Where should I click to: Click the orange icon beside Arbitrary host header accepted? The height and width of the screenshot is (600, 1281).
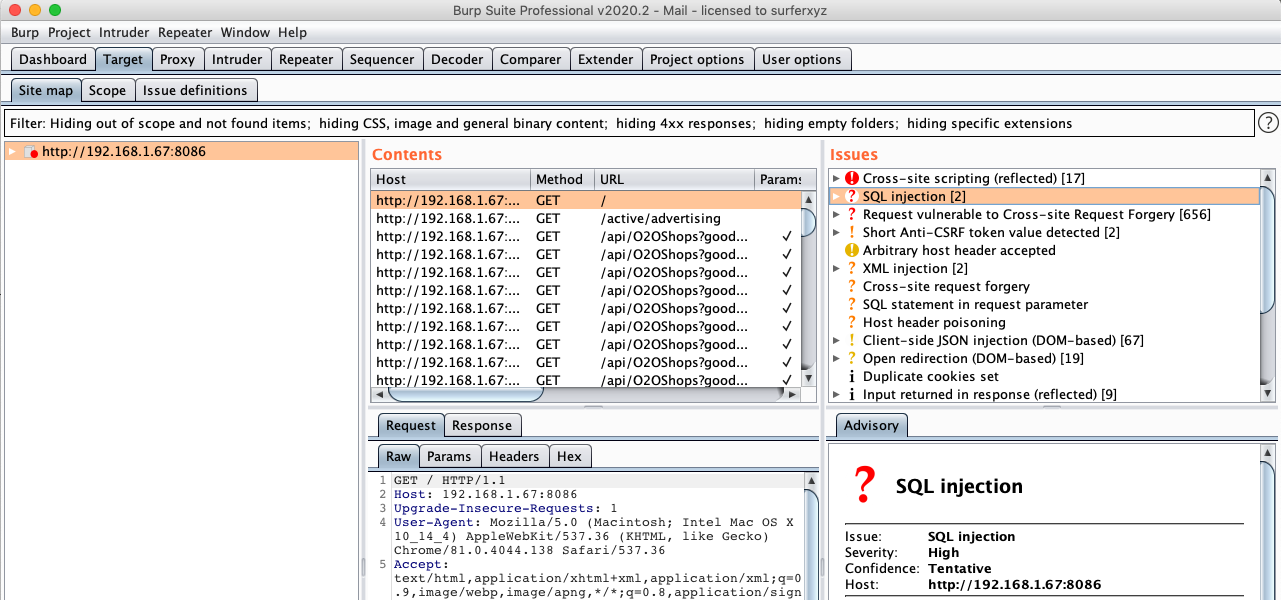[852, 250]
